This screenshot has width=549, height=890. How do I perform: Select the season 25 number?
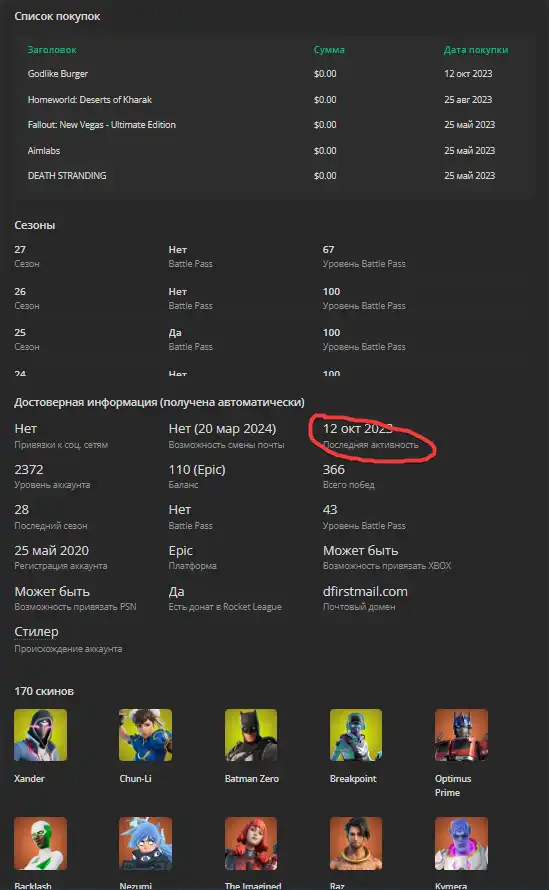pyautogui.click(x=20, y=333)
